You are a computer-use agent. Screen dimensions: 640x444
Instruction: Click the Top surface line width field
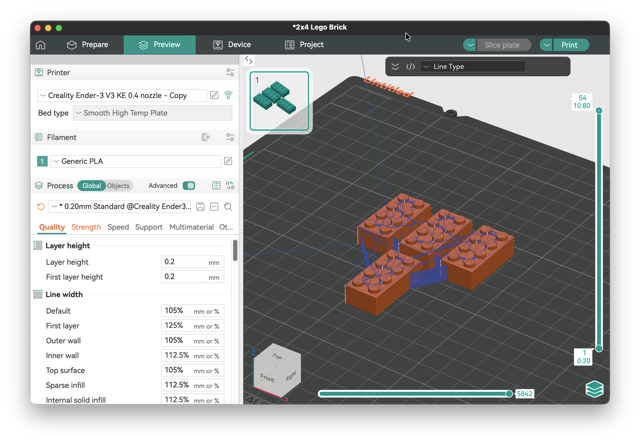[x=193, y=370]
